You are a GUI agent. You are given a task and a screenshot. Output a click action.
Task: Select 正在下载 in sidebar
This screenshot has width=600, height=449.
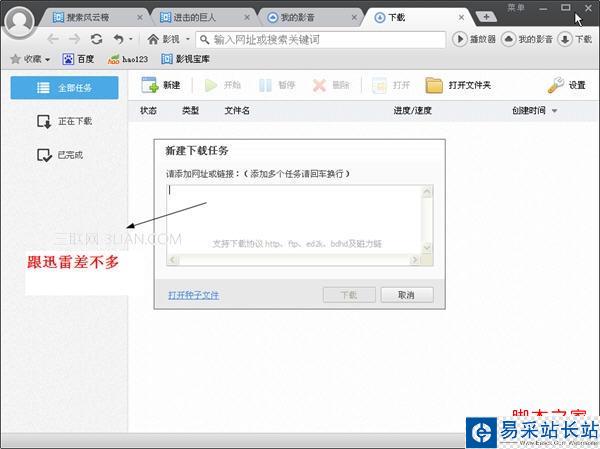click(64, 121)
